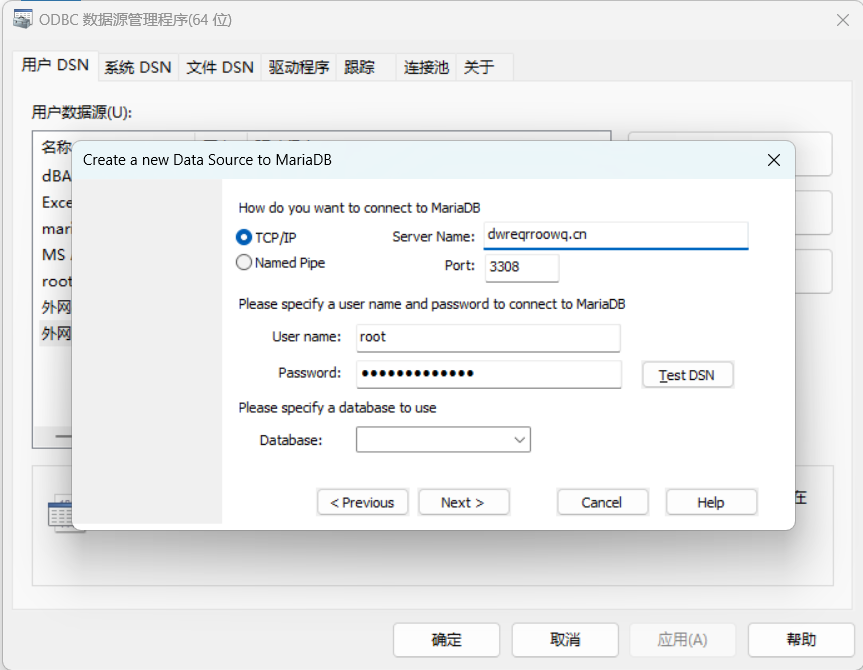Select the MS data source row
The height and width of the screenshot is (670, 863).
56,255
